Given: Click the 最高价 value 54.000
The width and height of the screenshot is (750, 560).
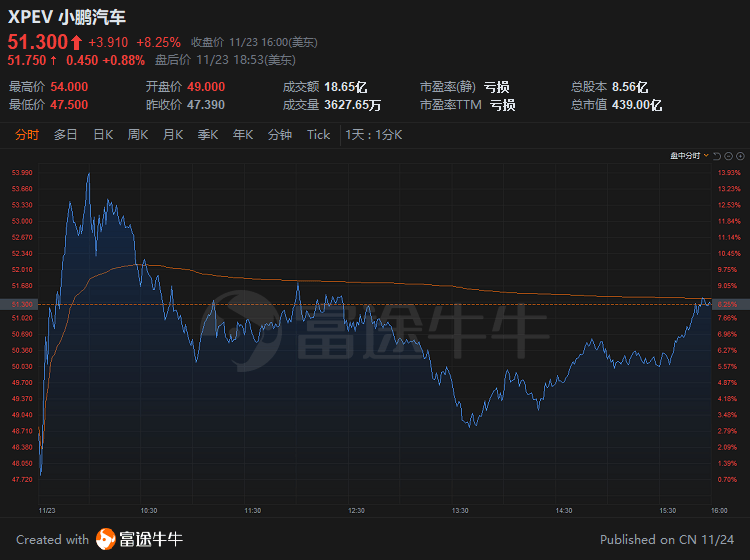Looking at the screenshot, I should (69, 87).
